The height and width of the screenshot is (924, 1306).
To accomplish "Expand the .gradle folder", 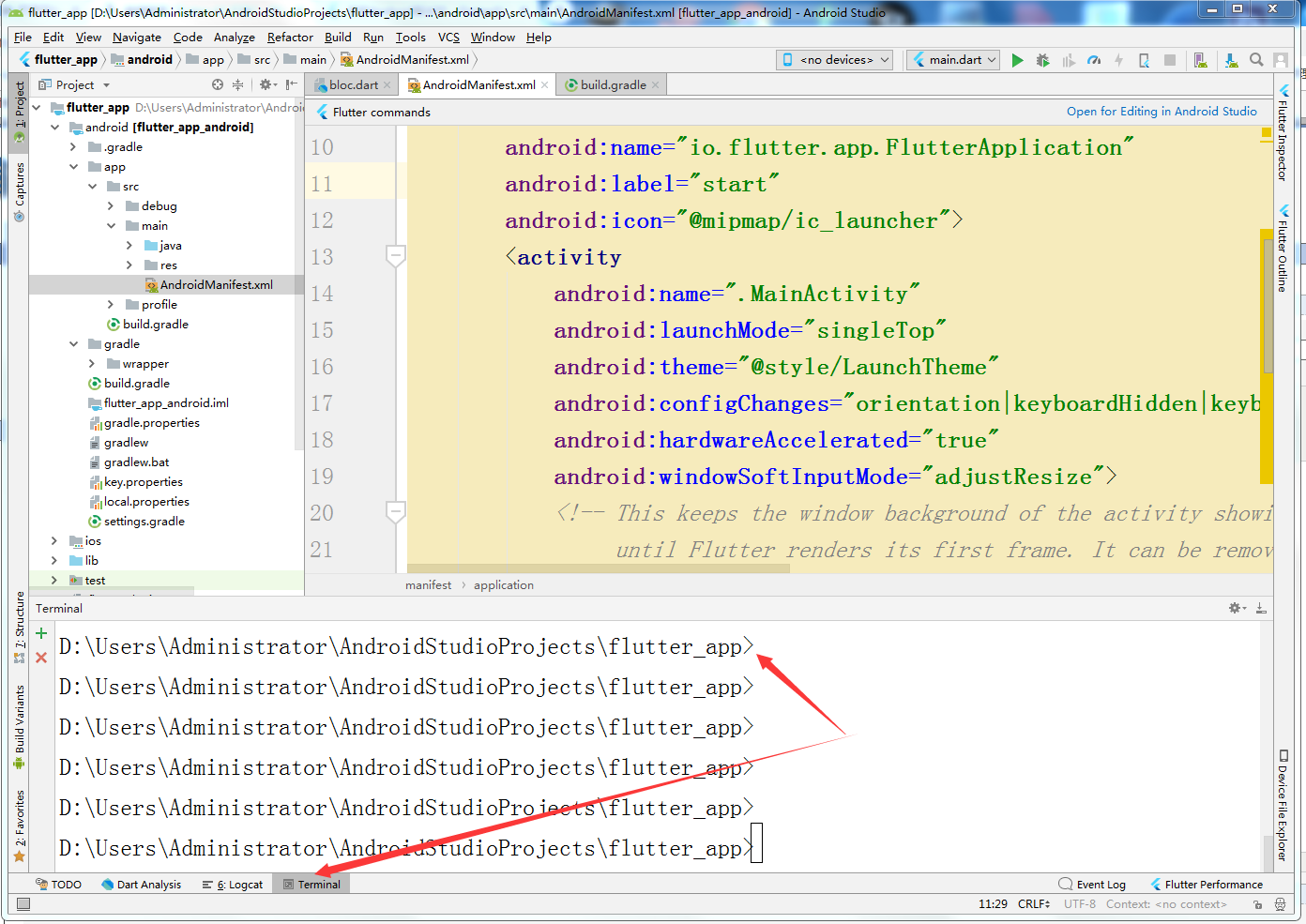I will click(x=73, y=147).
